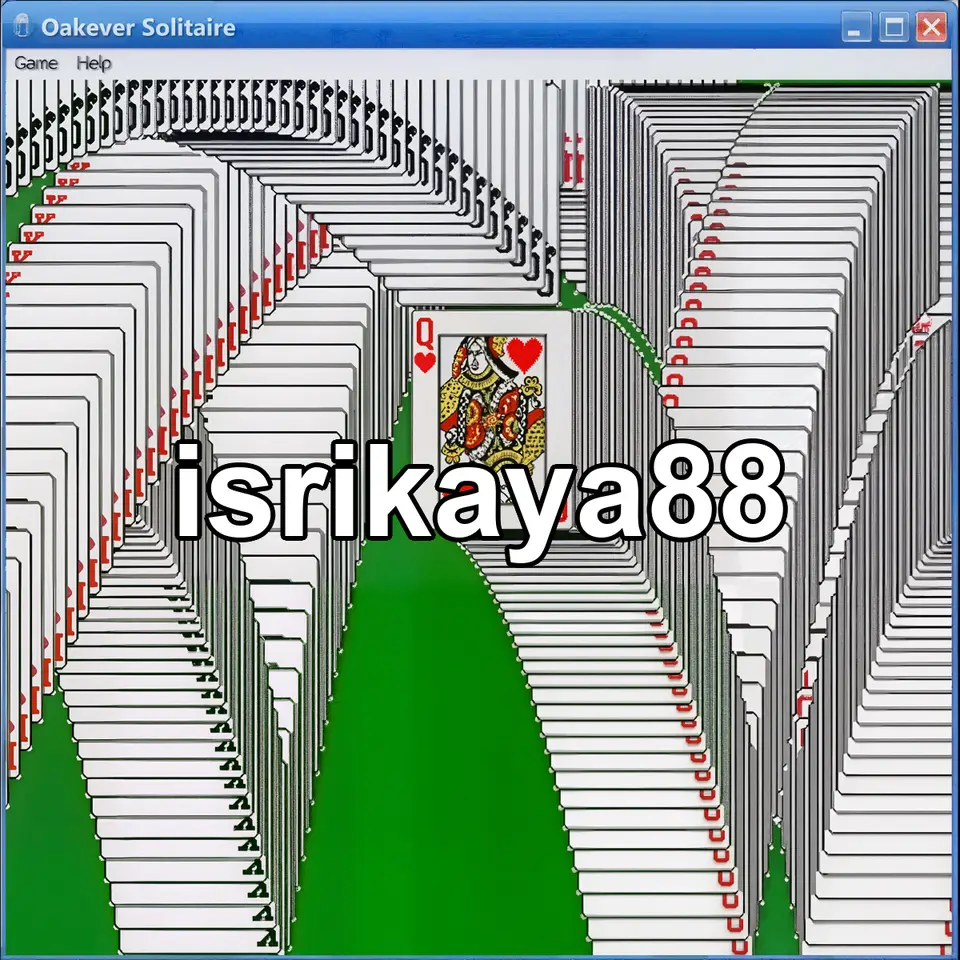Click the Queen of Hearts card
The width and height of the screenshot is (960, 960).
pyautogui.click(x=493, y=421)
